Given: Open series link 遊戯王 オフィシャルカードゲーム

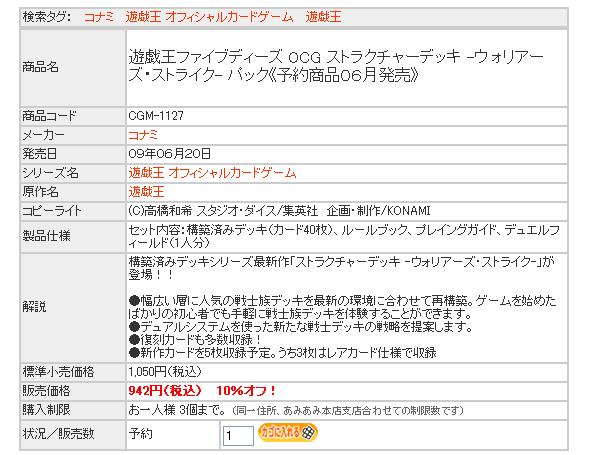Looking at the screenshot, I should point(212,173).
